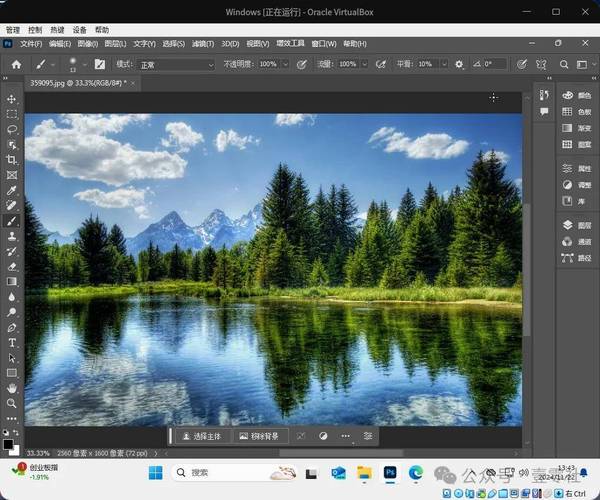Select the Zoom tool in the toolbar
The width and height of the screenshot is (600, 500).
13,403
